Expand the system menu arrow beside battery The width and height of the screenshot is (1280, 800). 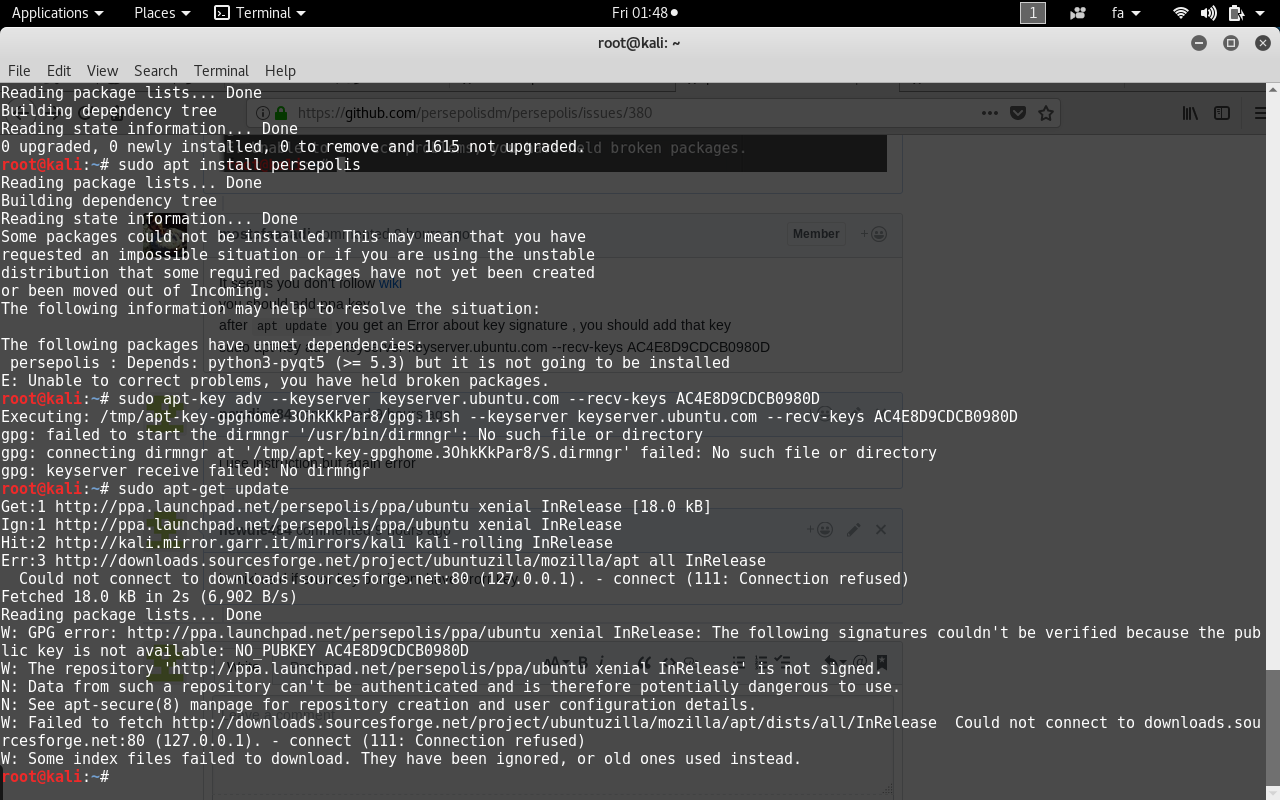point(1260,13)
